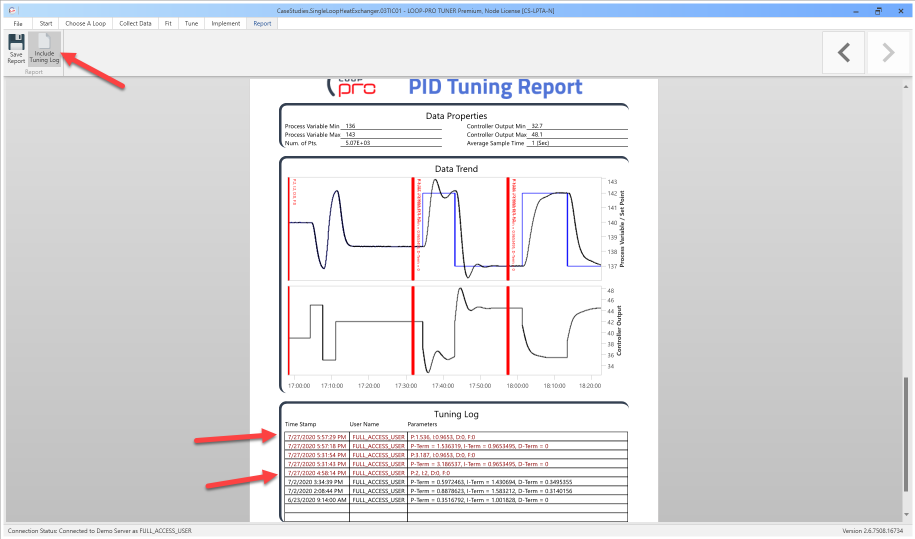Click the scrollbar up arrow
The width and height of the screenshot is (915, 539).
(906, 87)
